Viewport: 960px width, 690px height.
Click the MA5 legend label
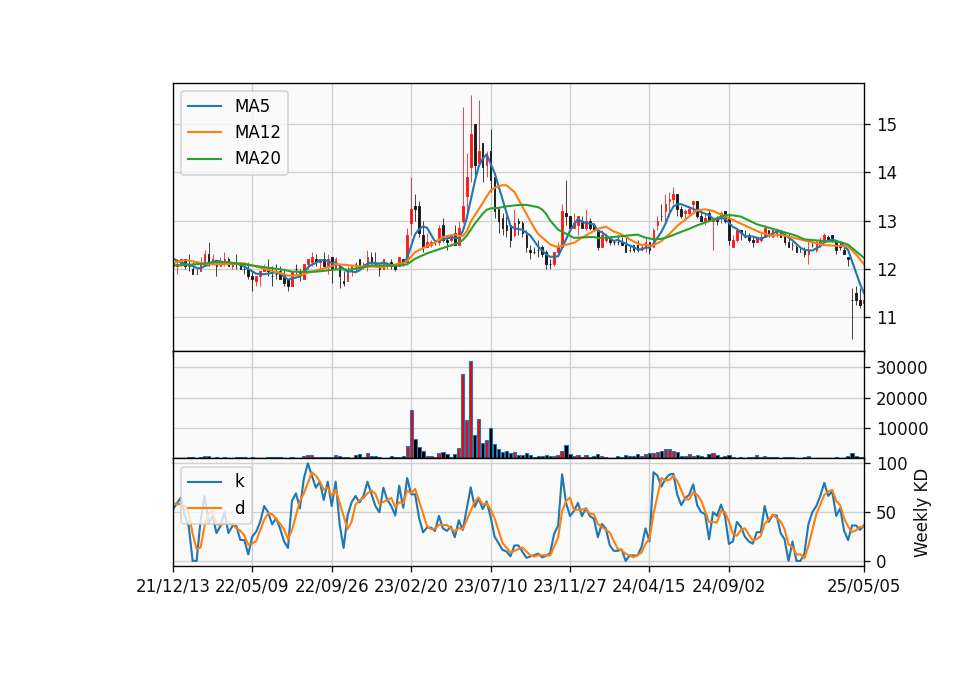(x=252, y=106)
